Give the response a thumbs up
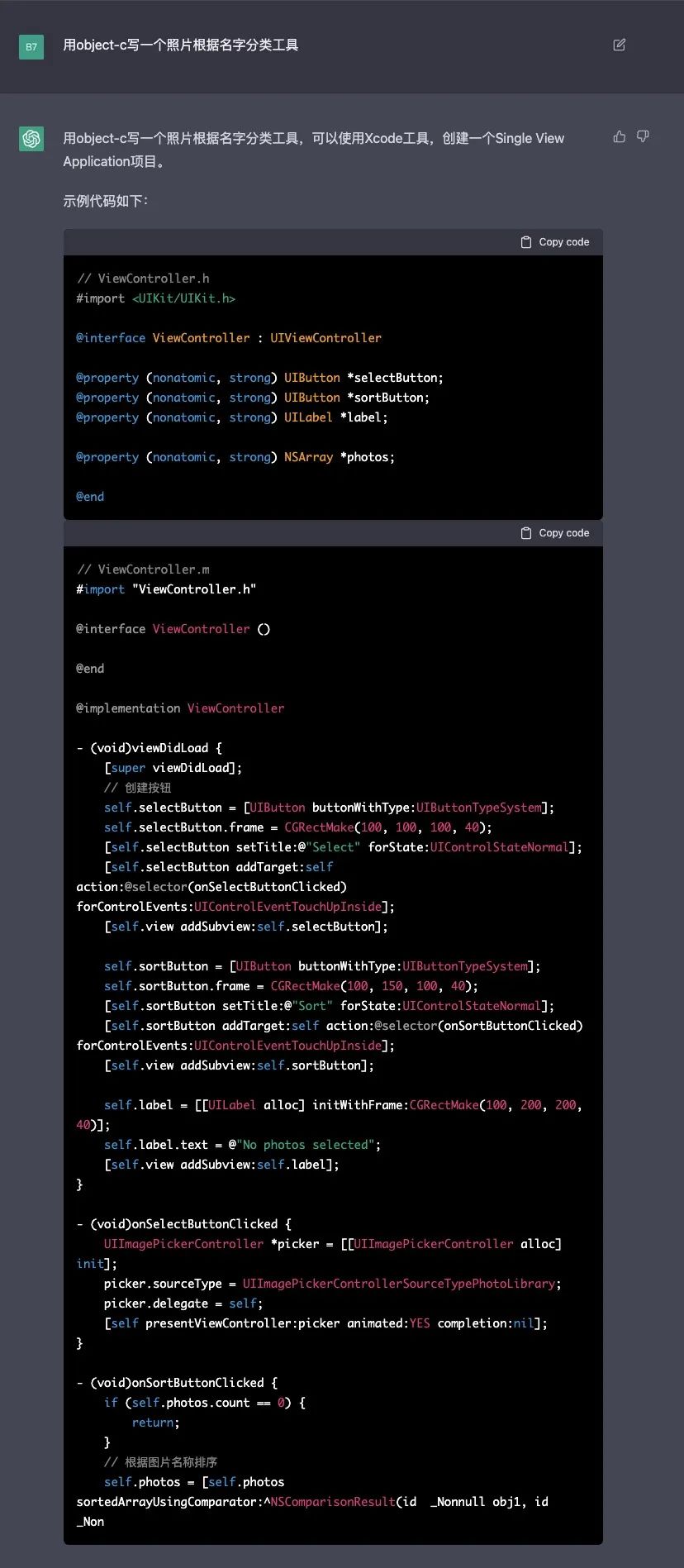 coord(619,136)
